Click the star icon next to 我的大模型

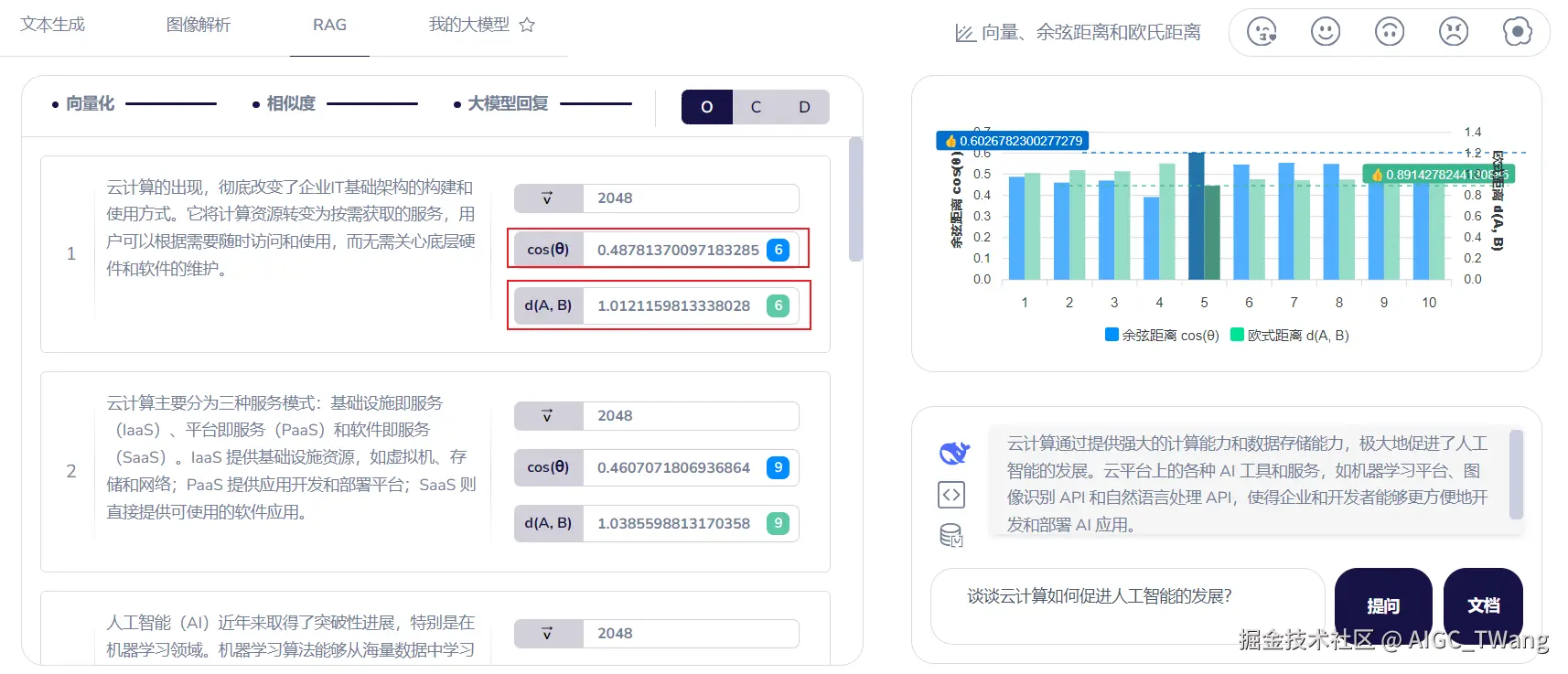(527, 25)
